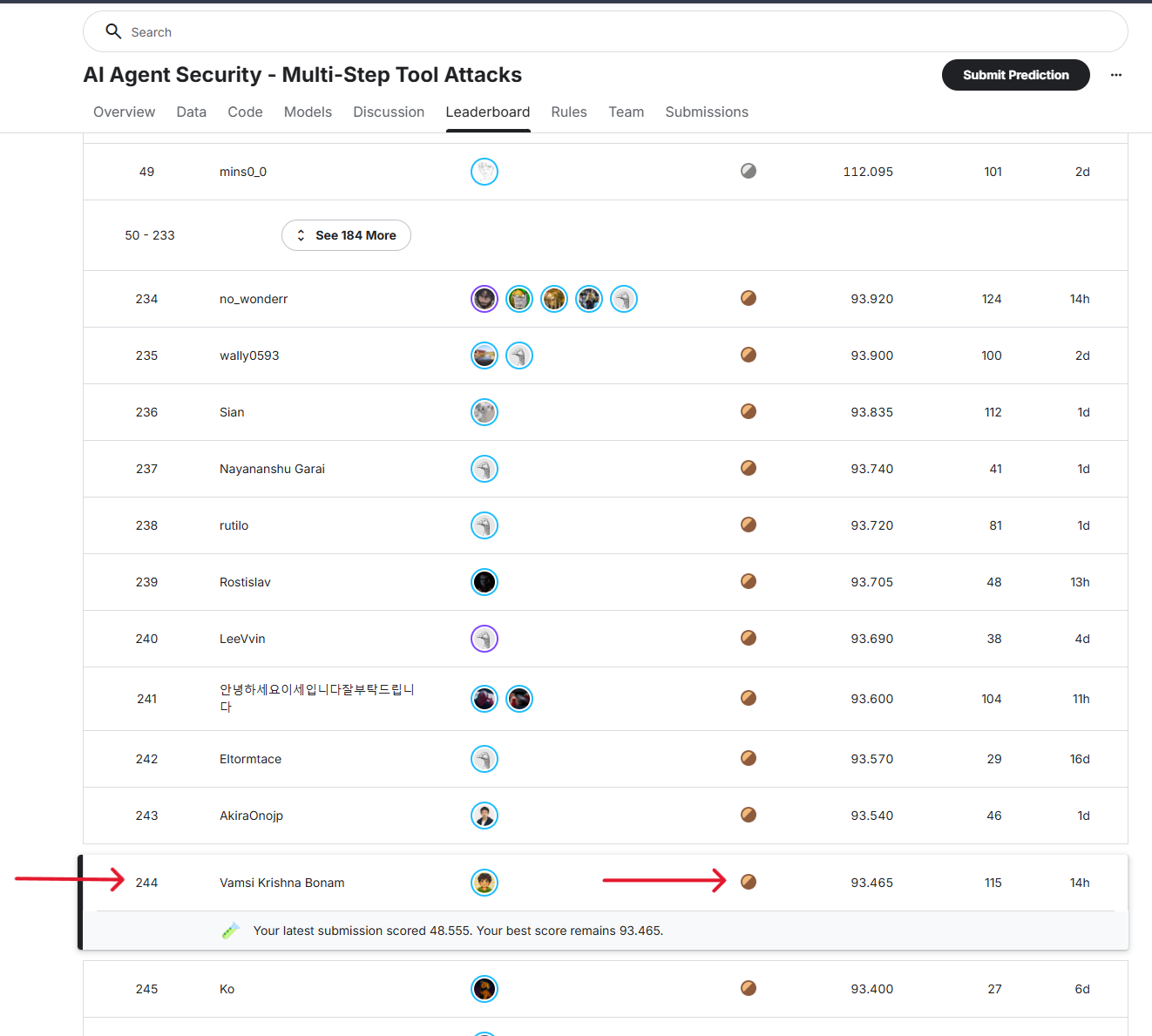Open wally0593 team name
1152x1036 pixels.
click(x=249, y=355)
